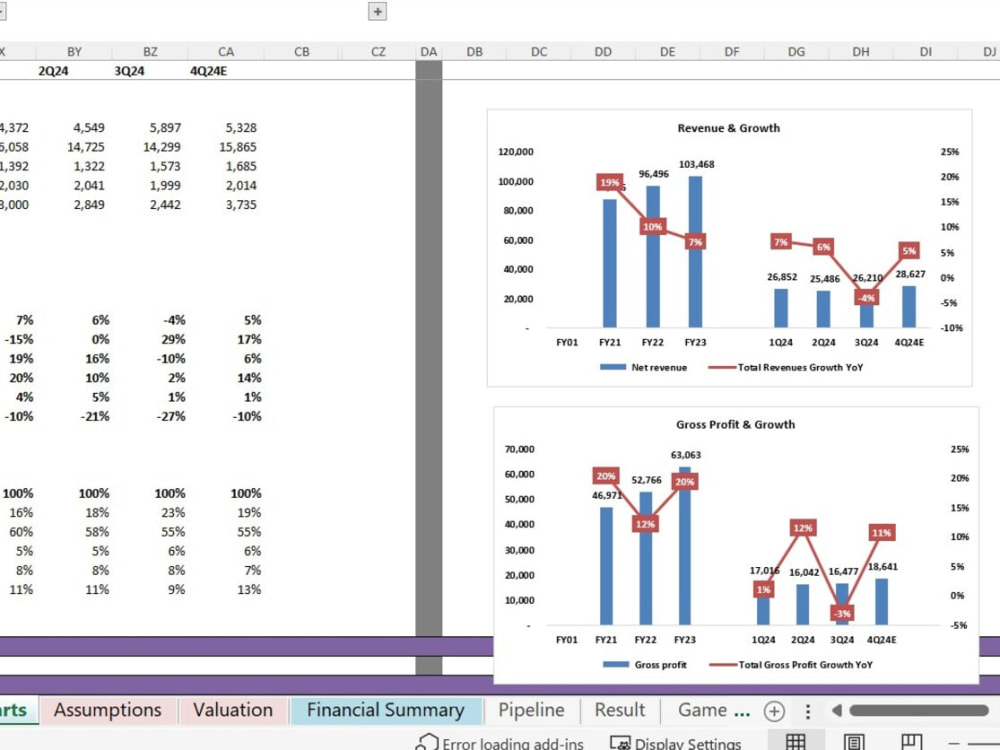Viewport: 1000px width, 750px height.
Task: Select the Net revenue legend entry
Action: tap(643, 367)
